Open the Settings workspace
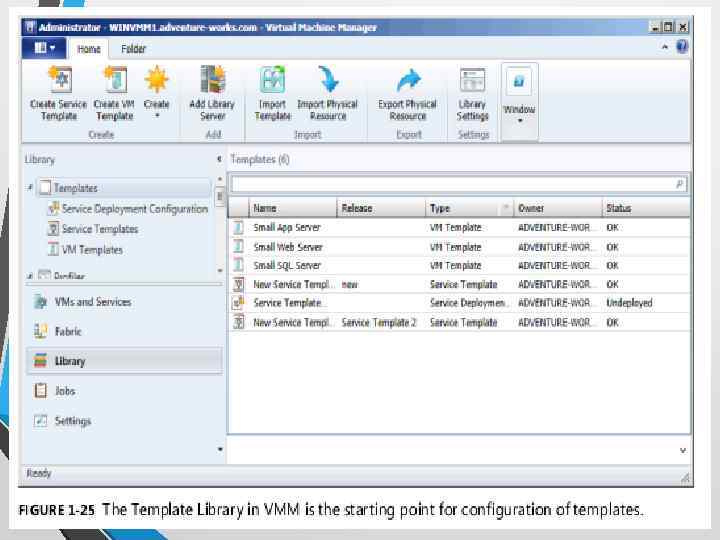Viewport: 720px width, 540px height. 124,421
